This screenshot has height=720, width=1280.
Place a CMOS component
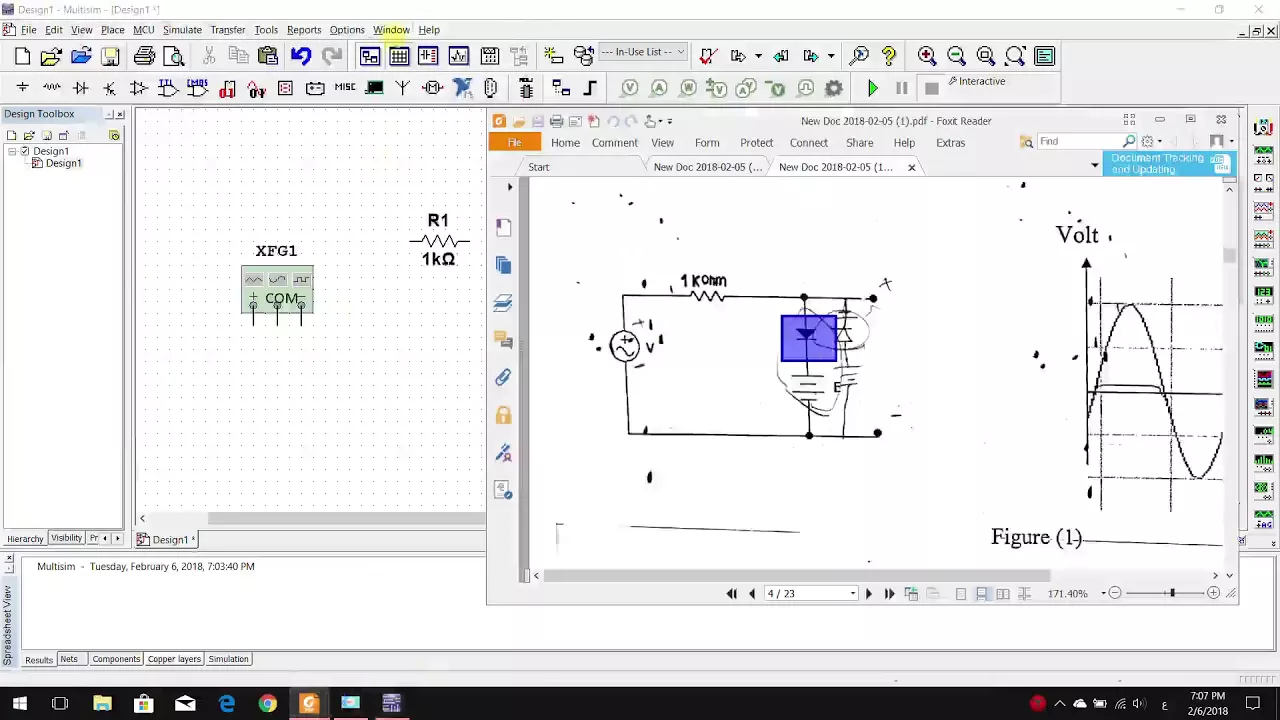[x=197, y=88]
